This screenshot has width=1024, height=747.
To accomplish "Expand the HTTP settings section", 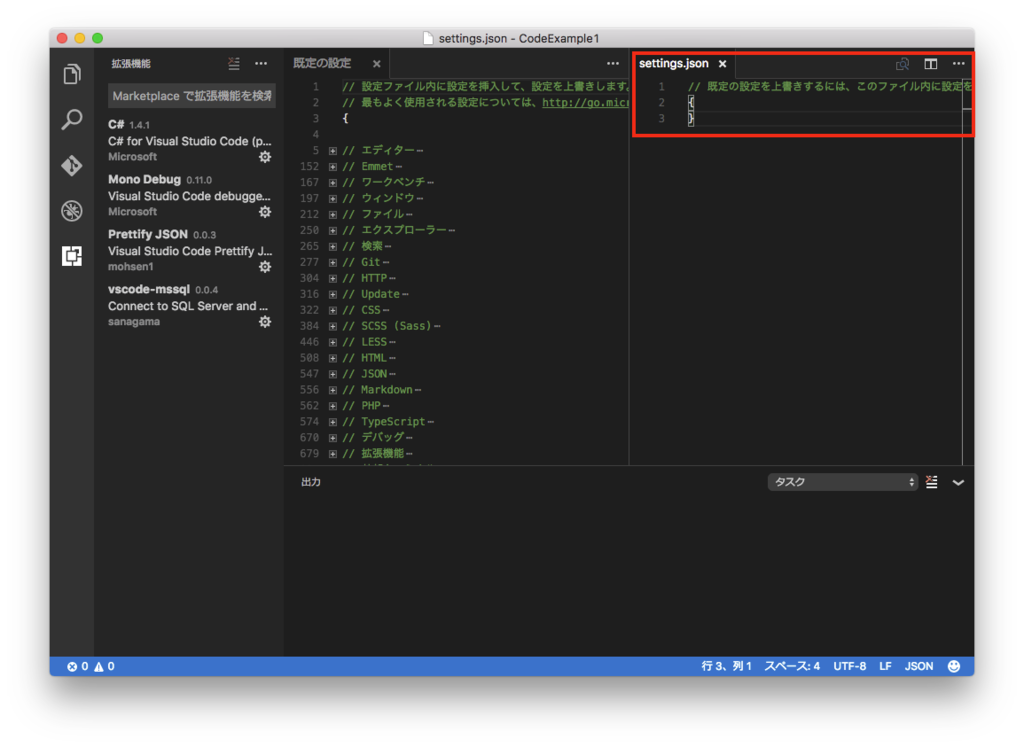I will (332, 278).
